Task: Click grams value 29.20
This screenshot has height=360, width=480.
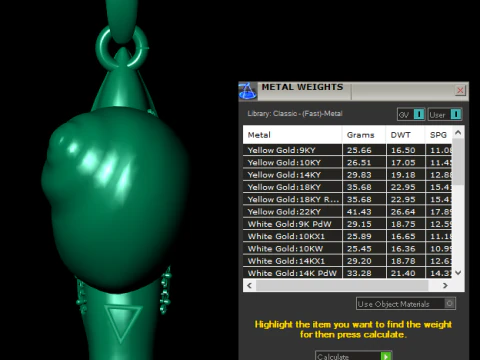Action: pyautogui.click(x=359, y=261)
